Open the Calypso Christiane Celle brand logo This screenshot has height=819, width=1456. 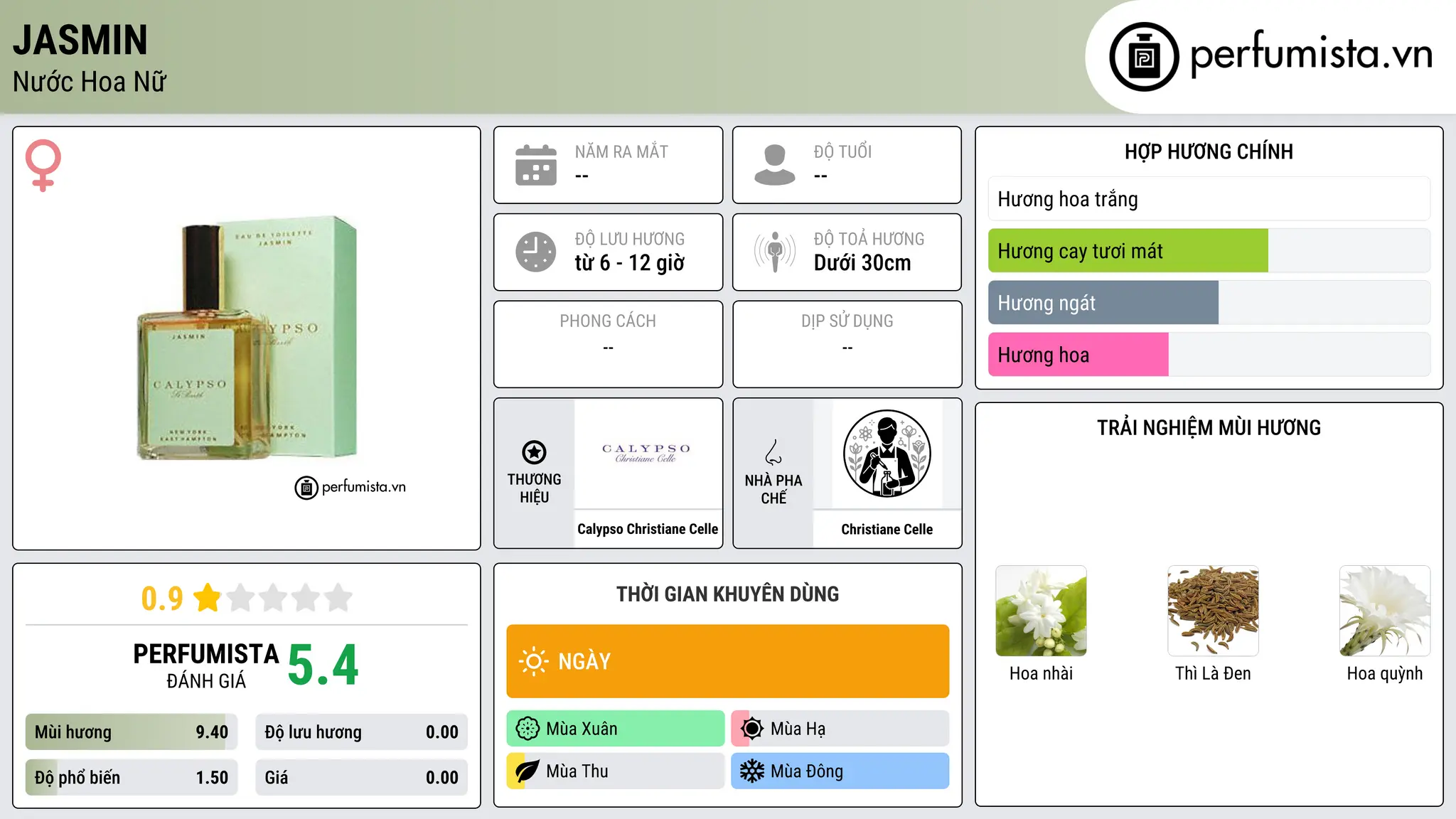point(648,454)
